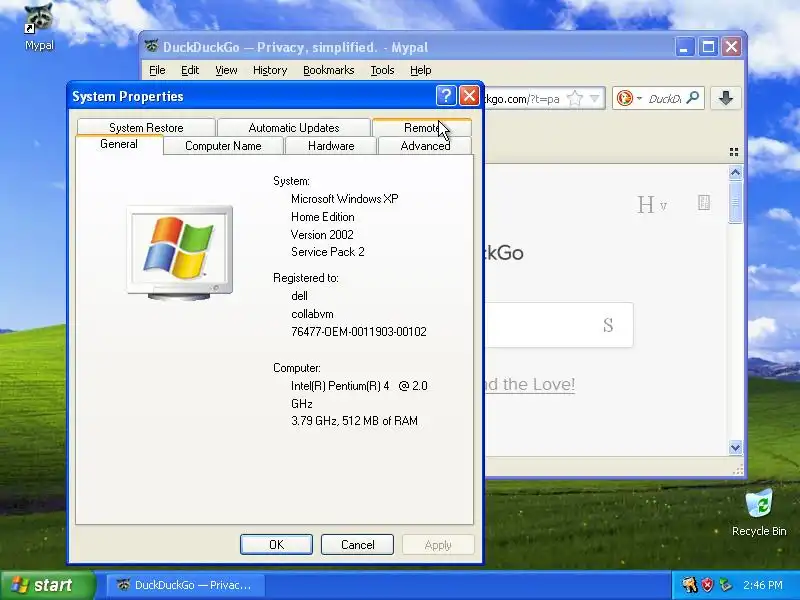This screenshot has height=600, width=800.
Task: Switch to the Remote tab
Action: pos(422,128)
